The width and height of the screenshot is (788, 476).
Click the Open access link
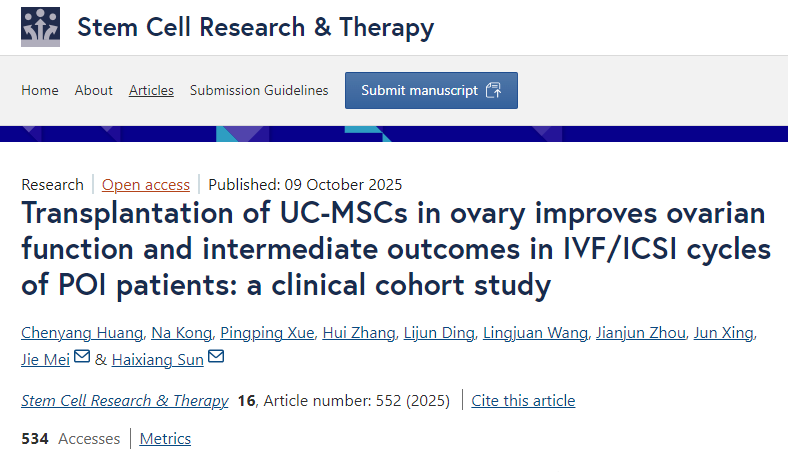pos(146,184)
